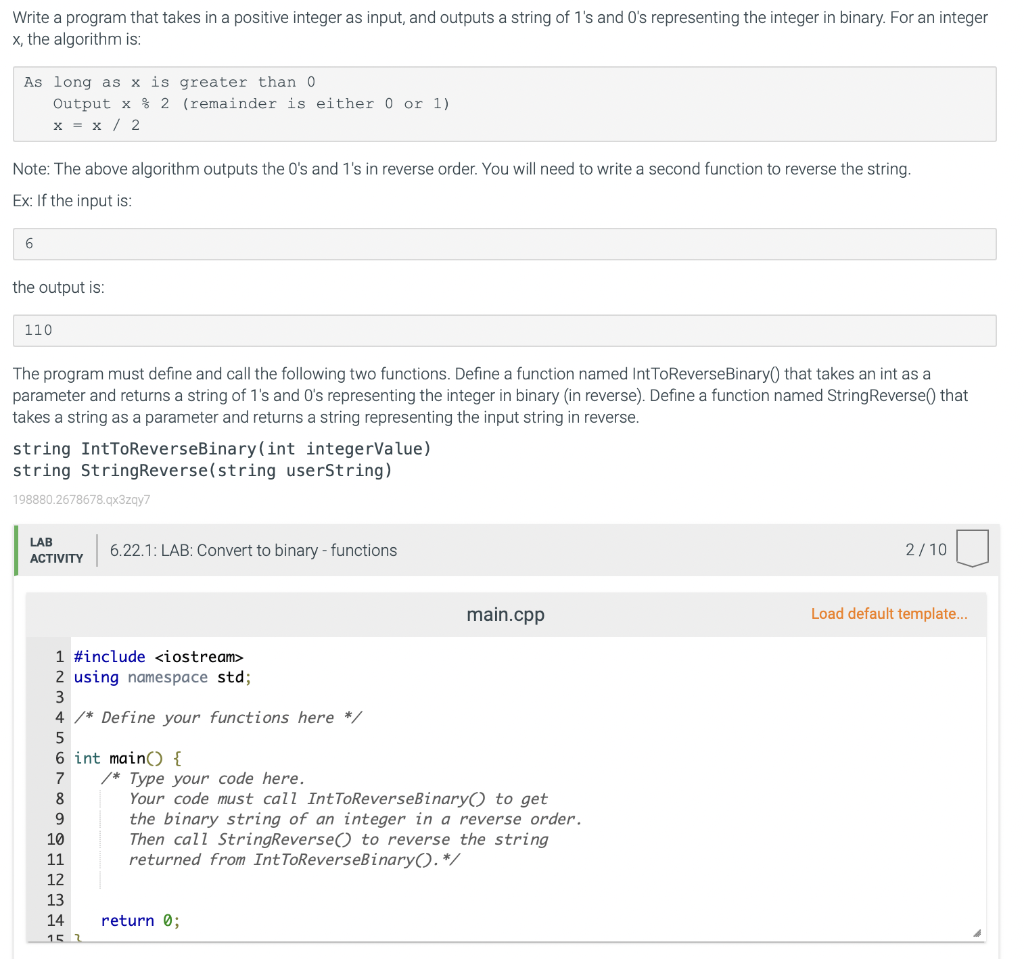Click the 2 / 10 score text

pos(926,549)
